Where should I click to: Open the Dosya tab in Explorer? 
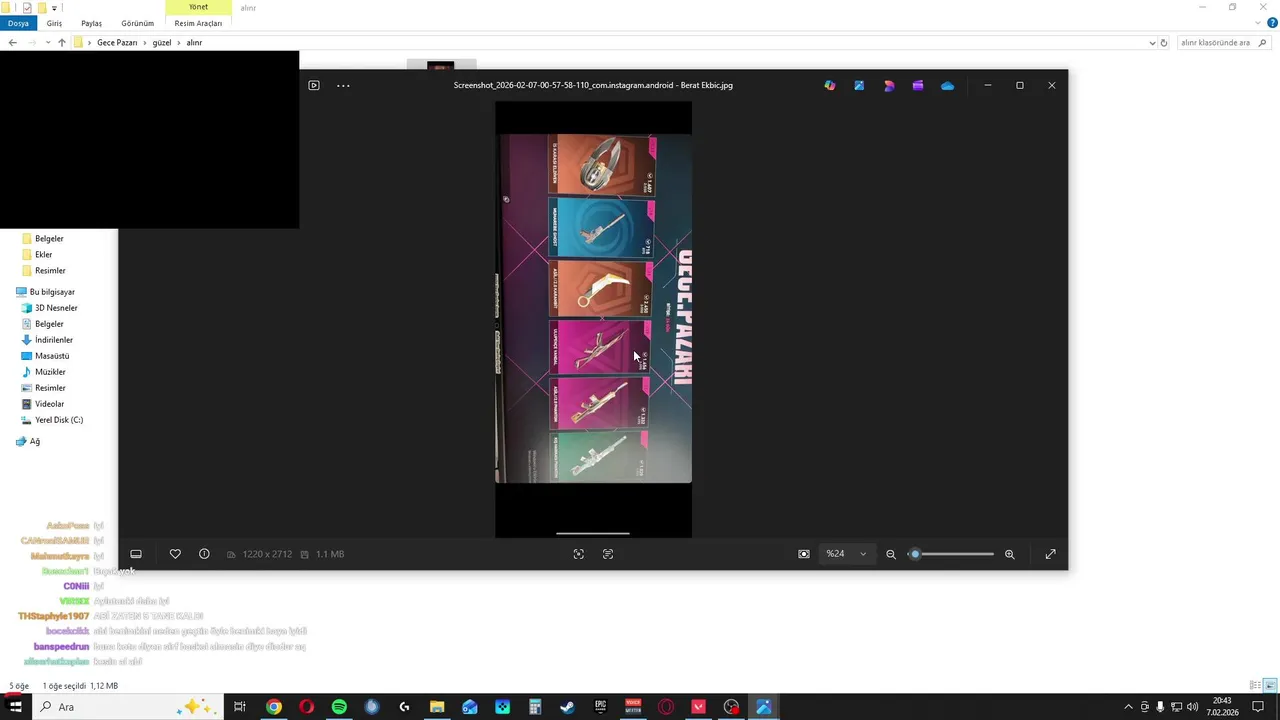pos(18,23)
